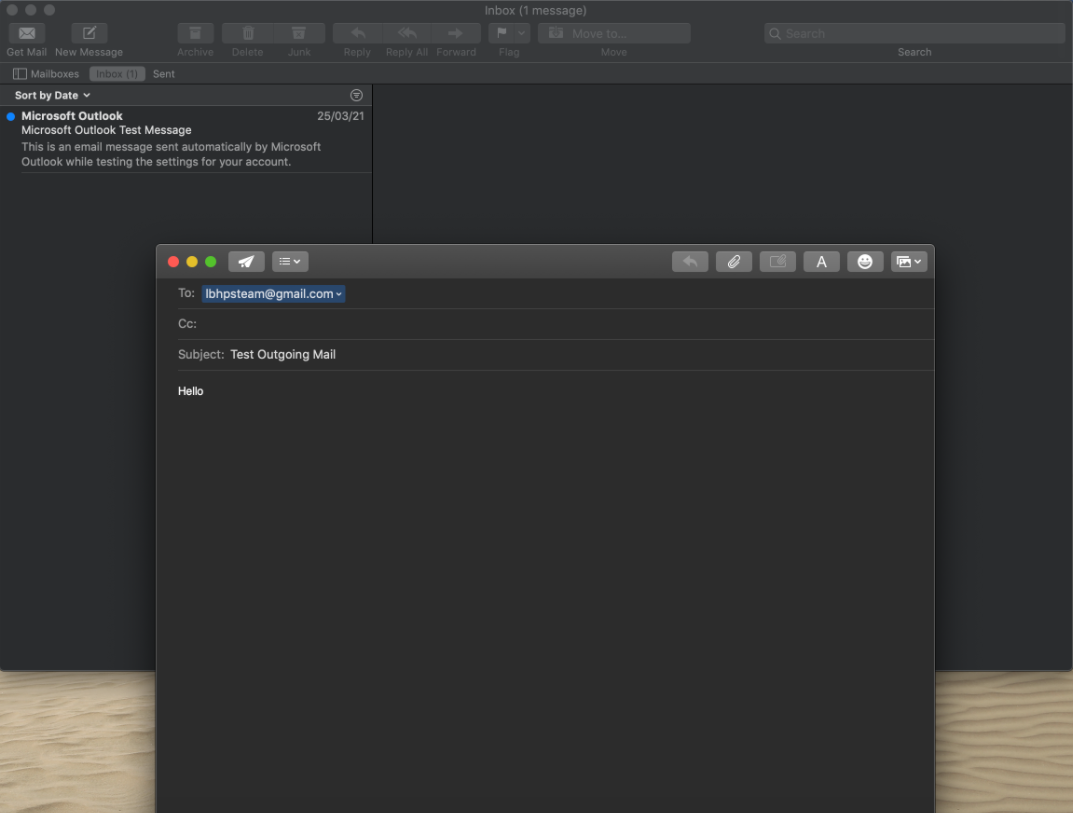
Task: Enable the unread message filter
Action: click(x=356, y=94)
